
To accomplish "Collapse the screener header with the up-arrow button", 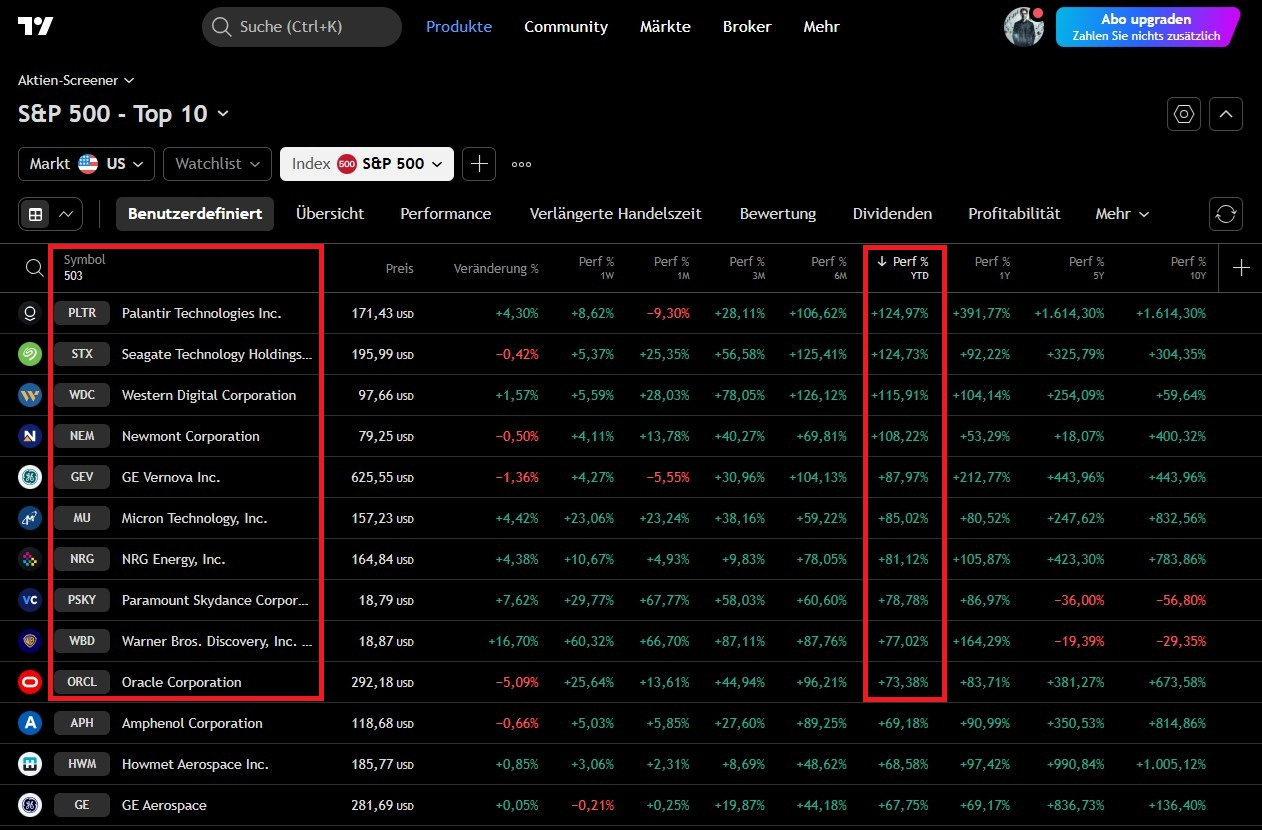I will click(1226, 114).
